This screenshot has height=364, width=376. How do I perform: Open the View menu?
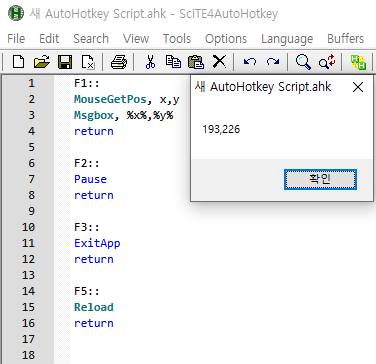[x=136, y=39]
